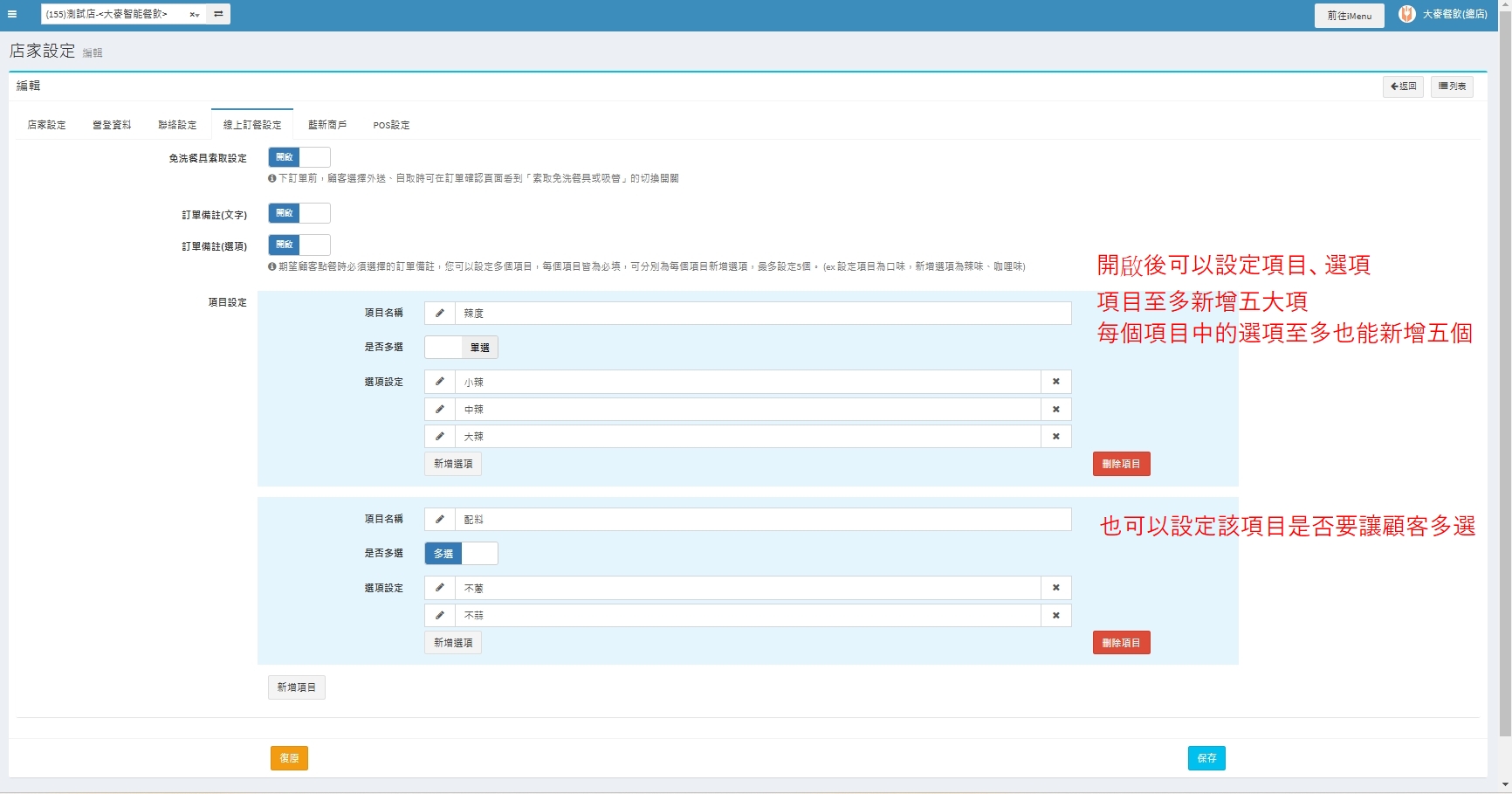Open the hamburger sidebar menu
This screenshot has height=794, width=1512.
12,14
